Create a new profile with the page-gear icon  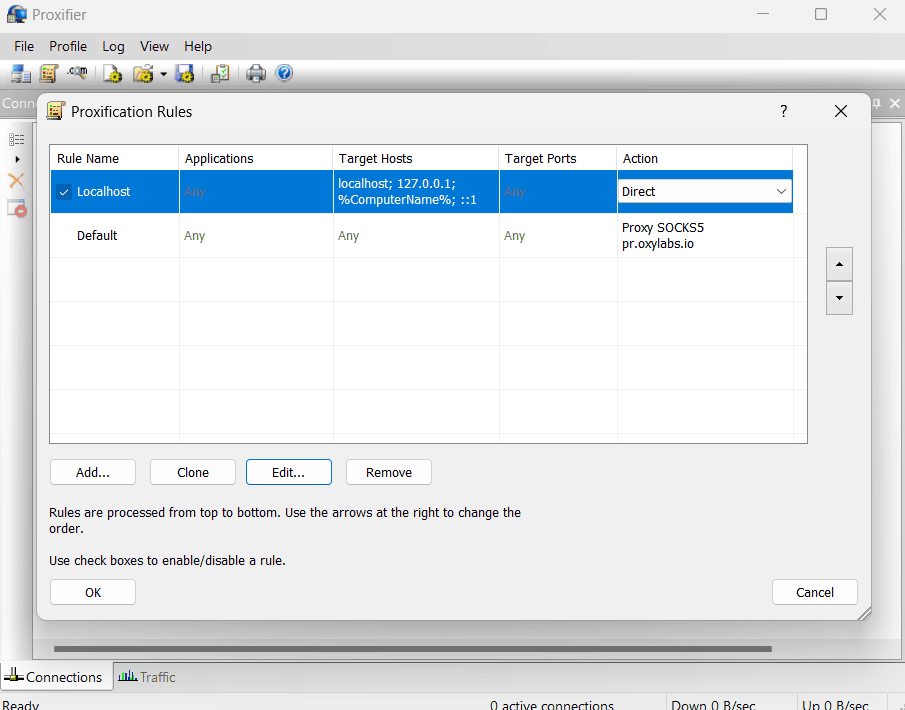[113, 73]
